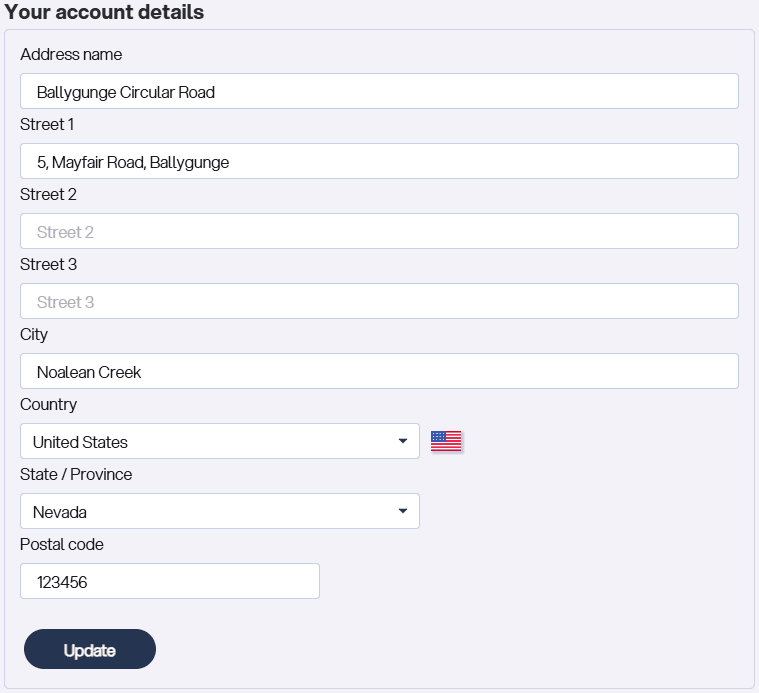The image size is (759, 693).
Task: Focus the empty Street 2 input
Action: [379, 231]
